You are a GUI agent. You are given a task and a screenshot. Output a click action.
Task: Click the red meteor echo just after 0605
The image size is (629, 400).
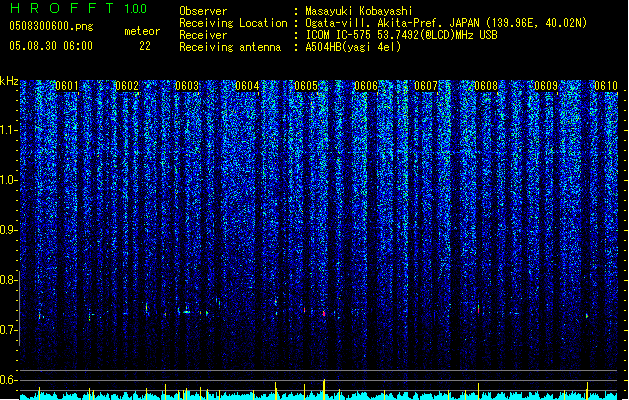click(324, 314)
